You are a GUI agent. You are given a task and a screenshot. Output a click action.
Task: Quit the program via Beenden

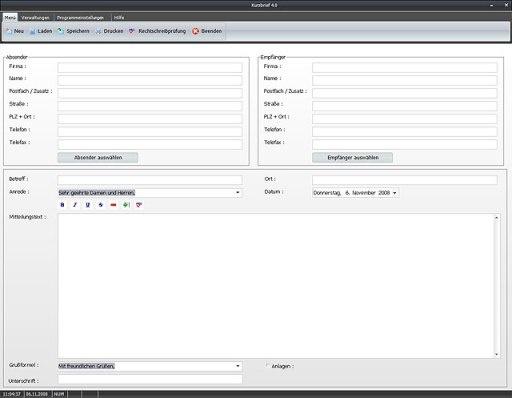click(x=207, y=31)
